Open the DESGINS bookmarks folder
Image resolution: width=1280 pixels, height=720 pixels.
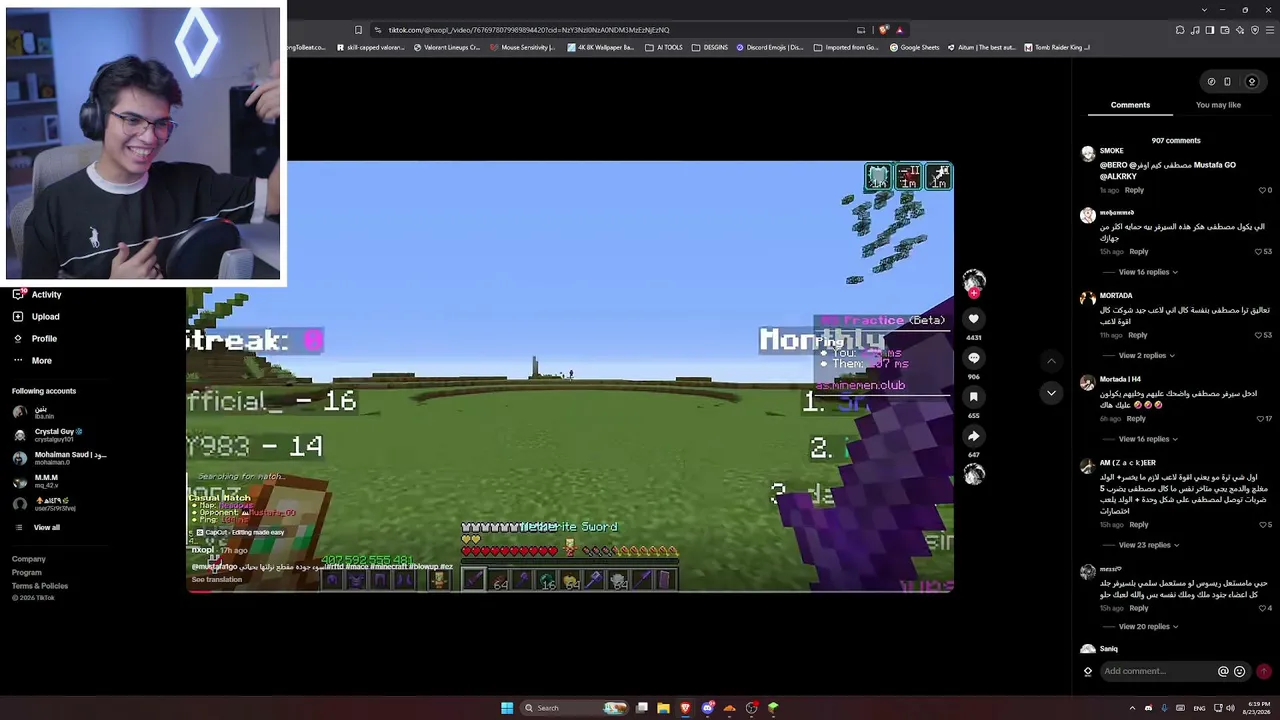(x=710, y=47)
